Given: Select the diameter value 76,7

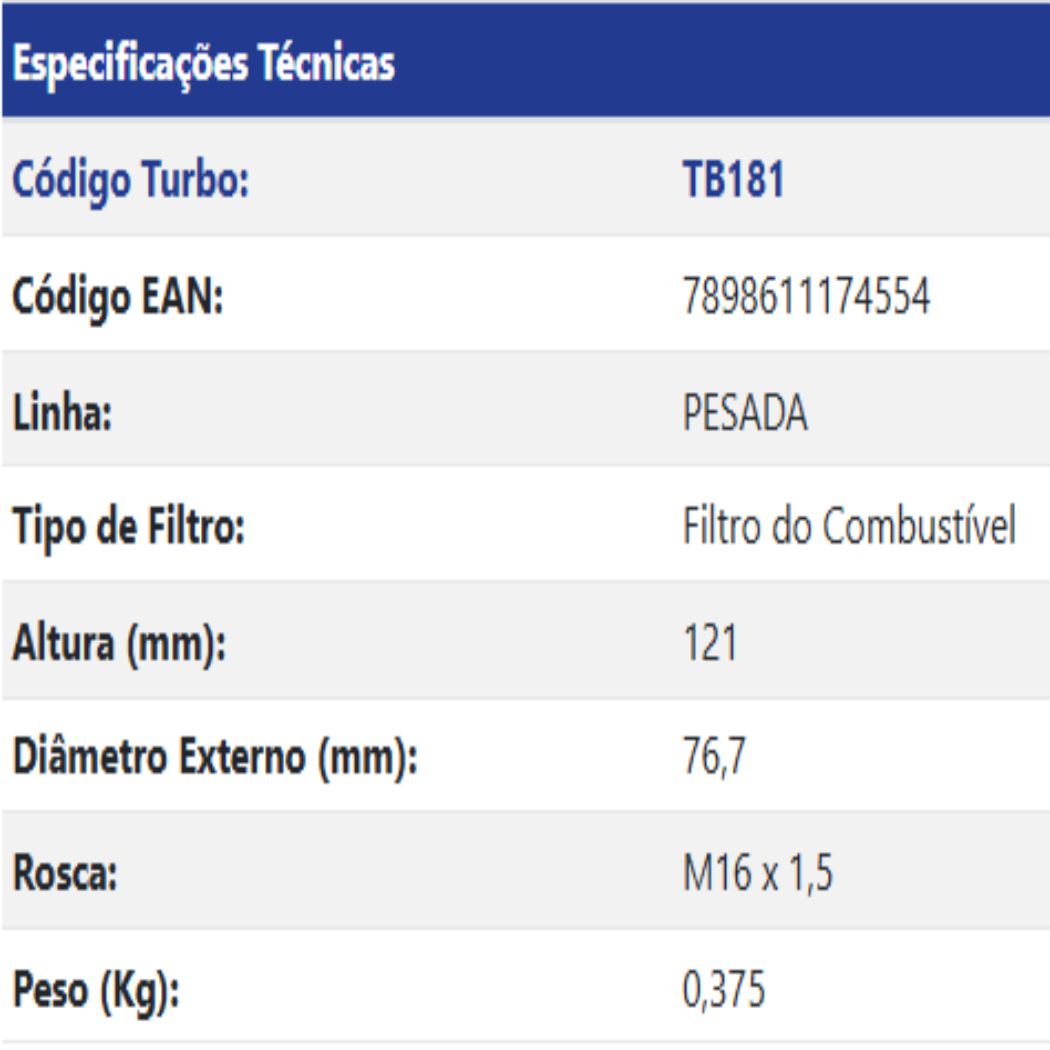Looking at the screenshot, I should (714, 758).
